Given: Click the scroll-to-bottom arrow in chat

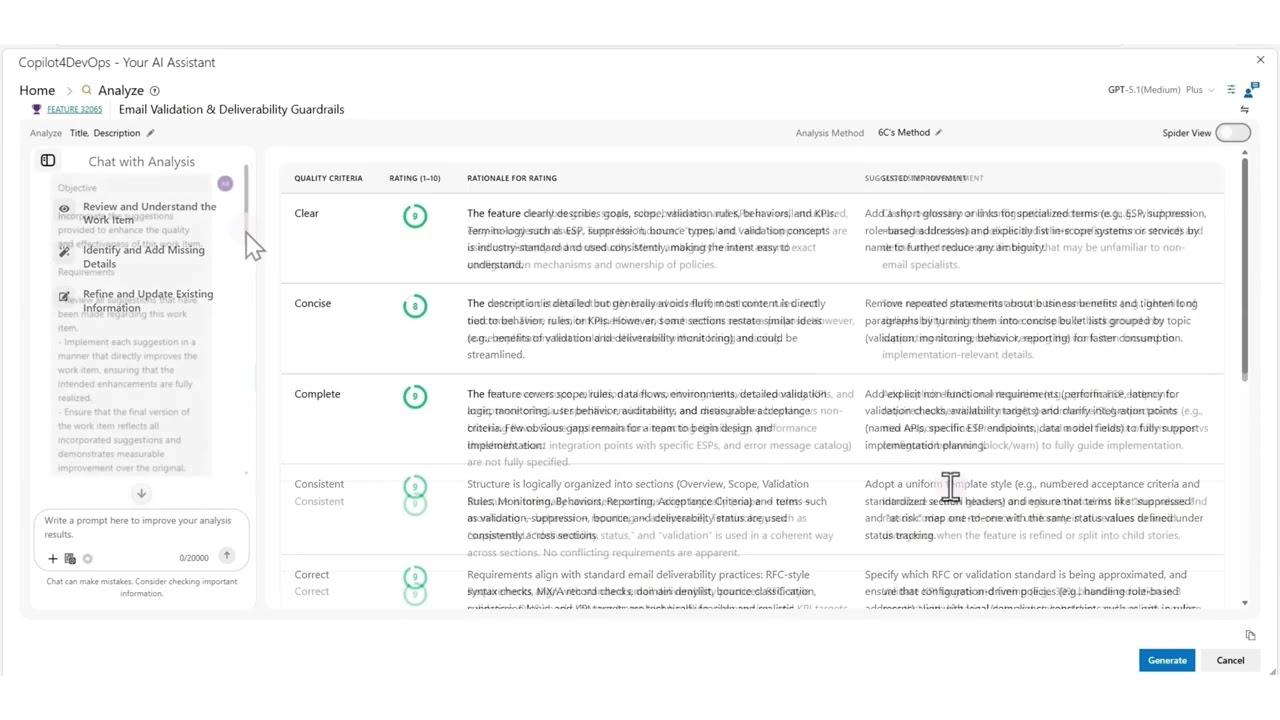Looking at the screenshot, I should (x=141, y=493).
